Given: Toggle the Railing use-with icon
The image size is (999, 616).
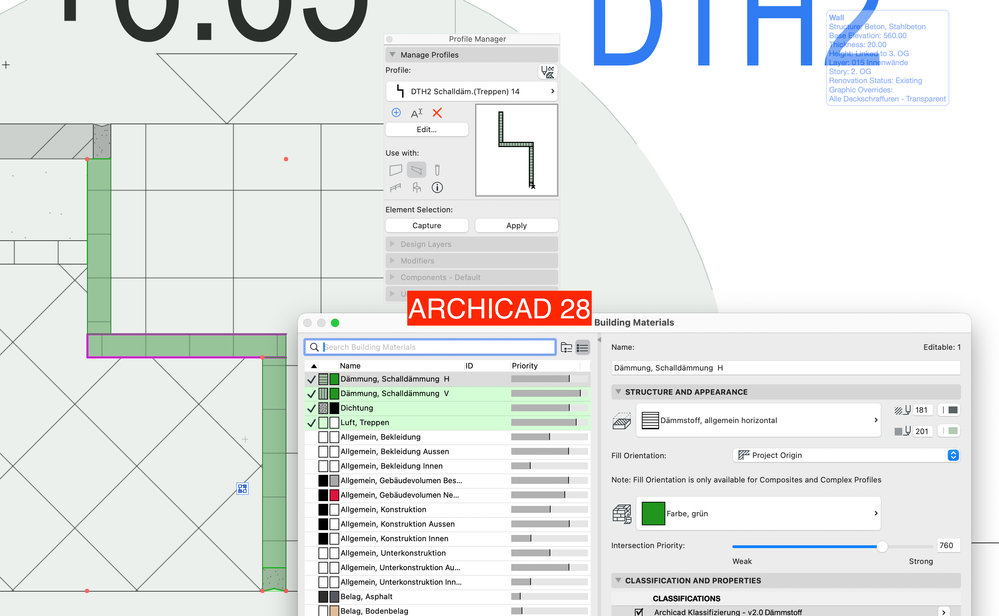Looking at the screenshot, I should tap(396, 187).
